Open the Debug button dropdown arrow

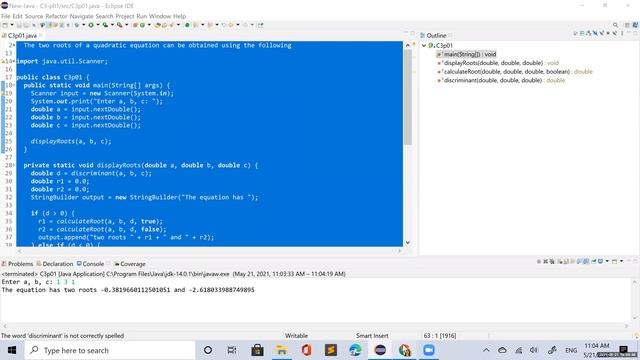pyautogui.click(x=84, y=25)
